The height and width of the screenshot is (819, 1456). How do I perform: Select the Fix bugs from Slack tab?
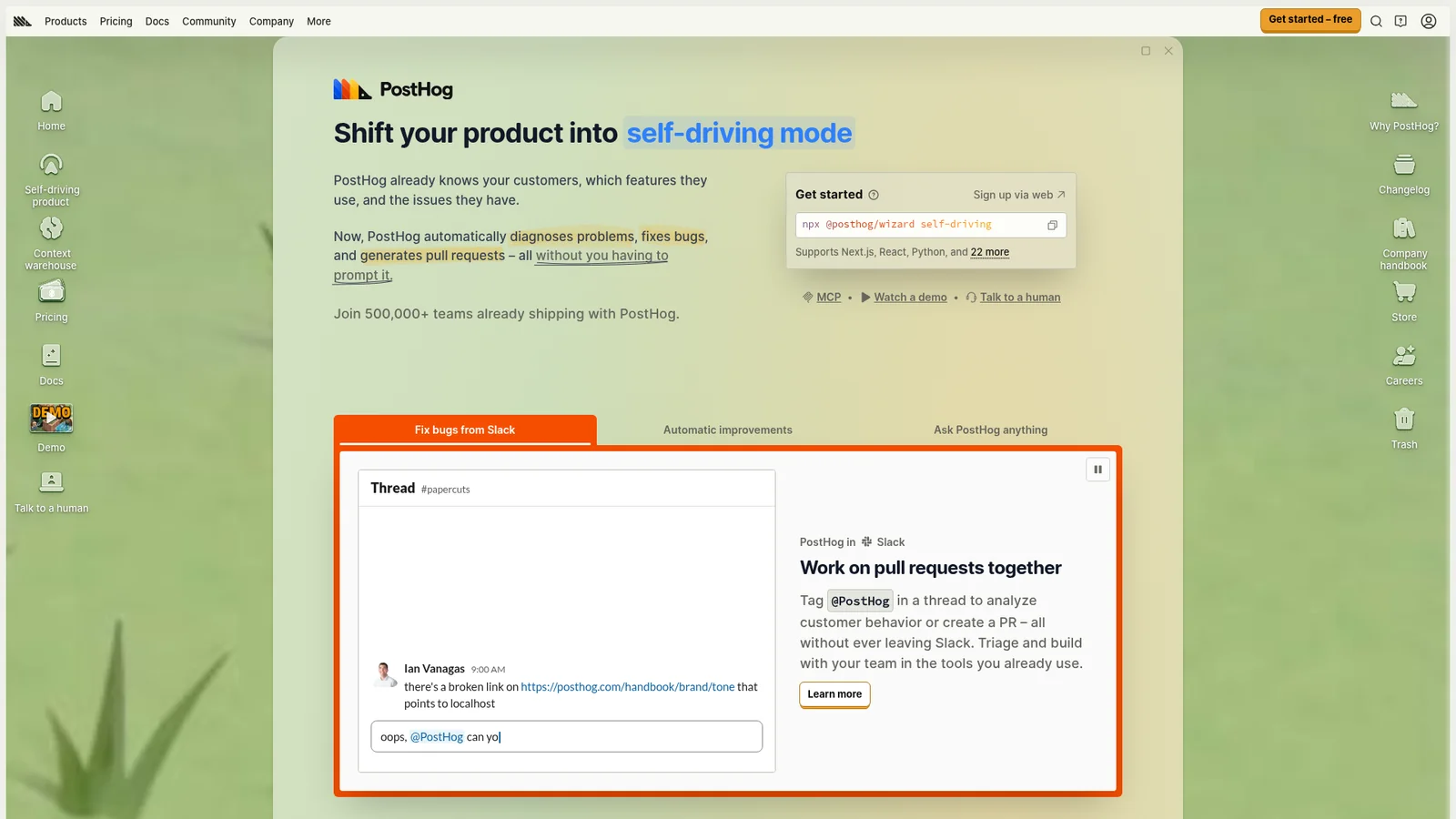[465, 430]
